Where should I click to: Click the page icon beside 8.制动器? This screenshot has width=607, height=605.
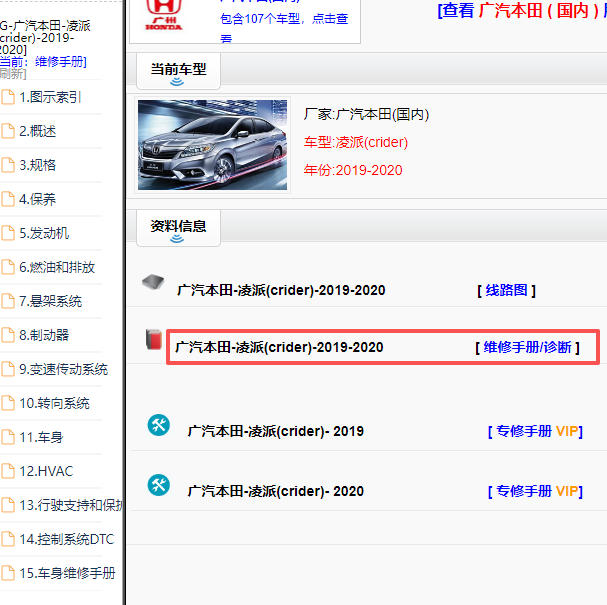(7, 335)
